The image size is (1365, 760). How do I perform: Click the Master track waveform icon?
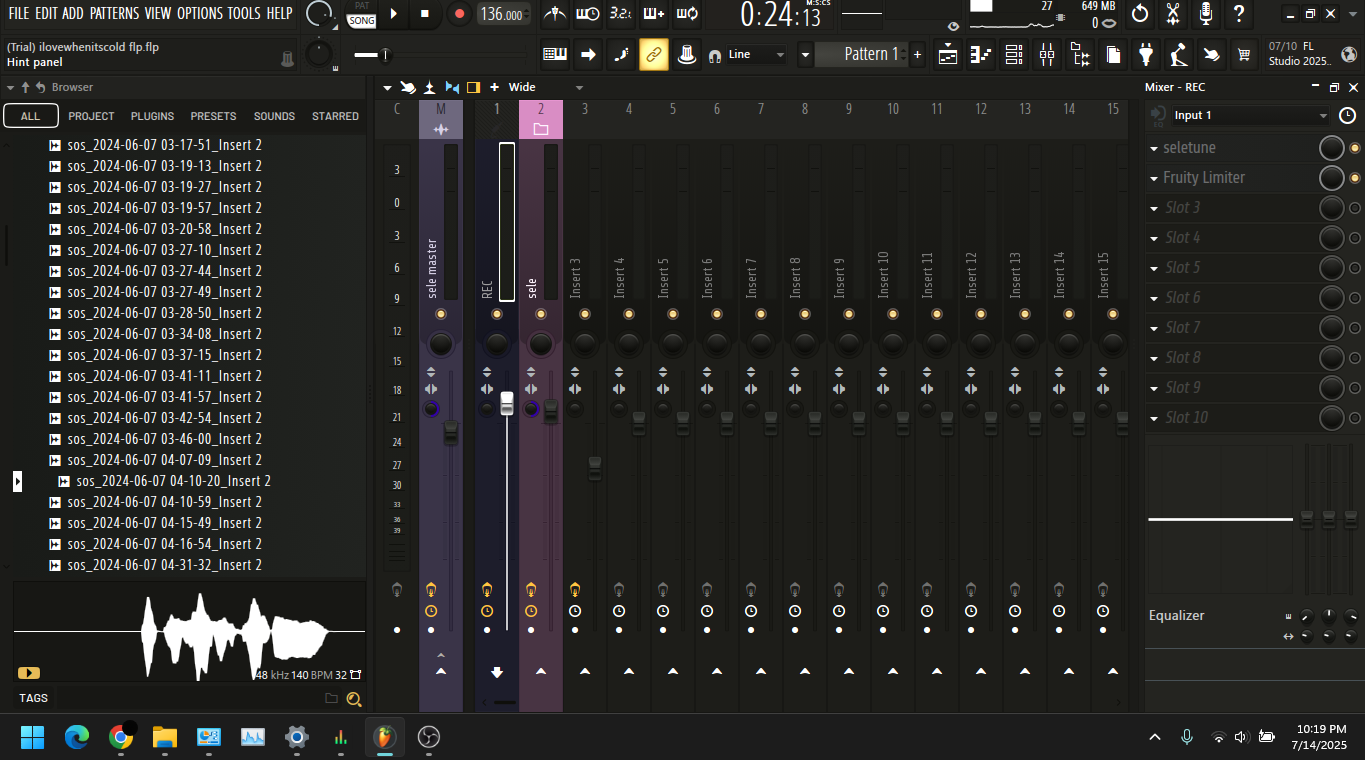(441, 130)
